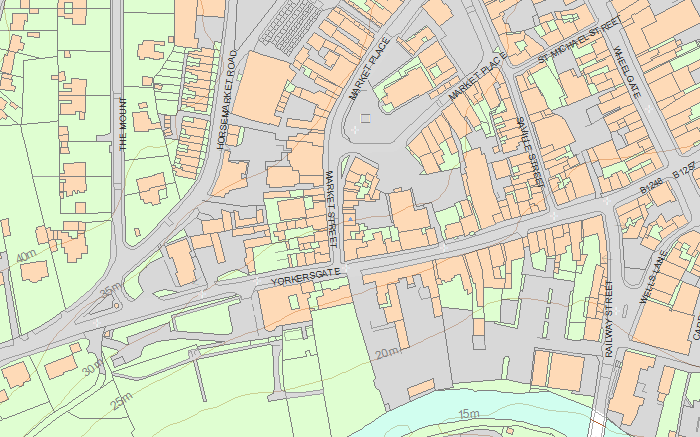Select the YORKERSGATE street label
Screen dimensions: 700x437
[x=306, y=277]
